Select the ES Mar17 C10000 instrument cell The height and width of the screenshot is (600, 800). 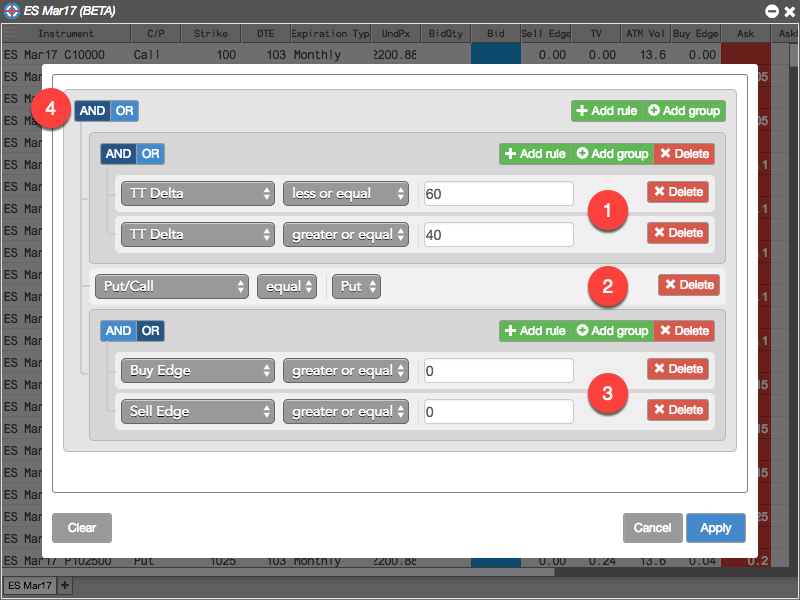pos(66,55)
